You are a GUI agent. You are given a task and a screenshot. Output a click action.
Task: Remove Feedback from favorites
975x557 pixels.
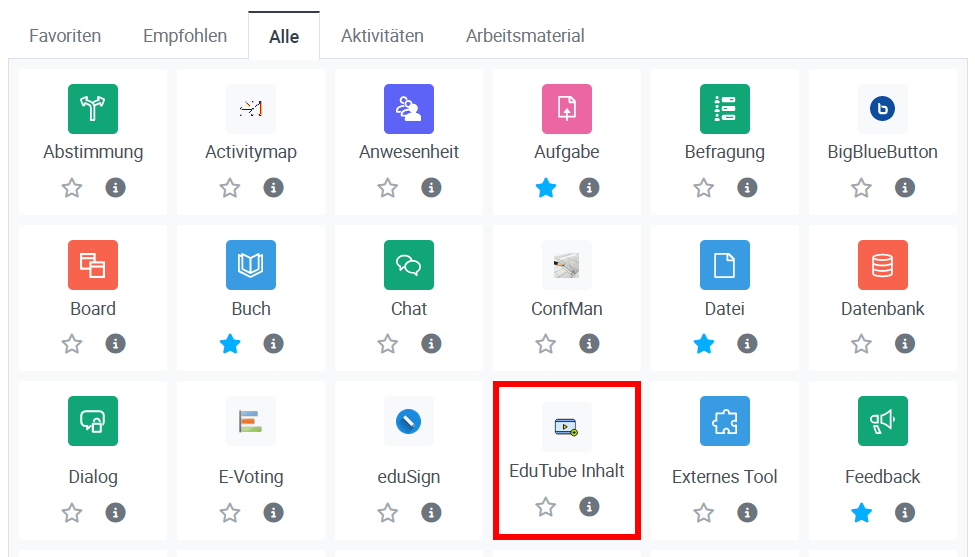pos(861,512)
